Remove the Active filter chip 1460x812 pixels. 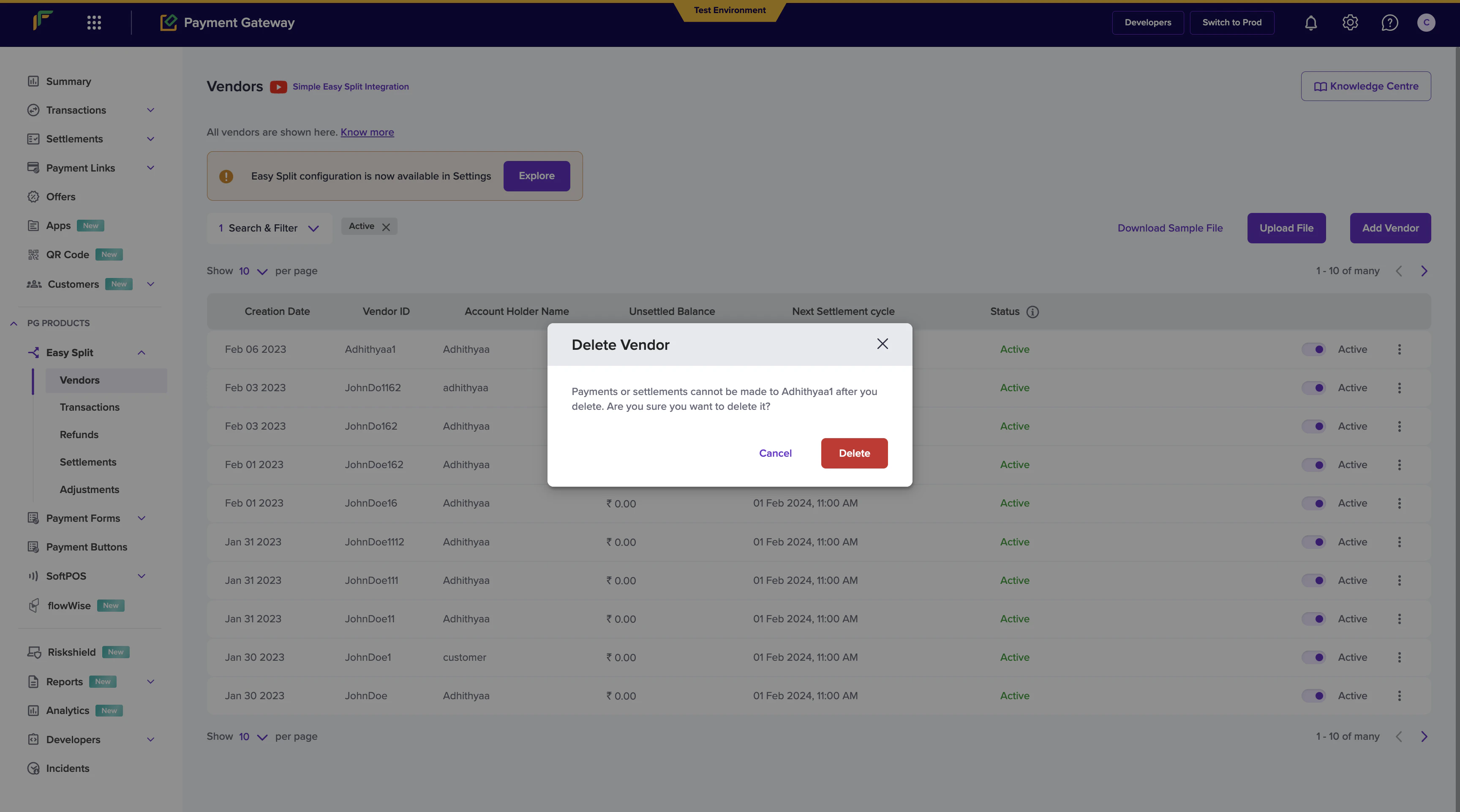[386, 226]
